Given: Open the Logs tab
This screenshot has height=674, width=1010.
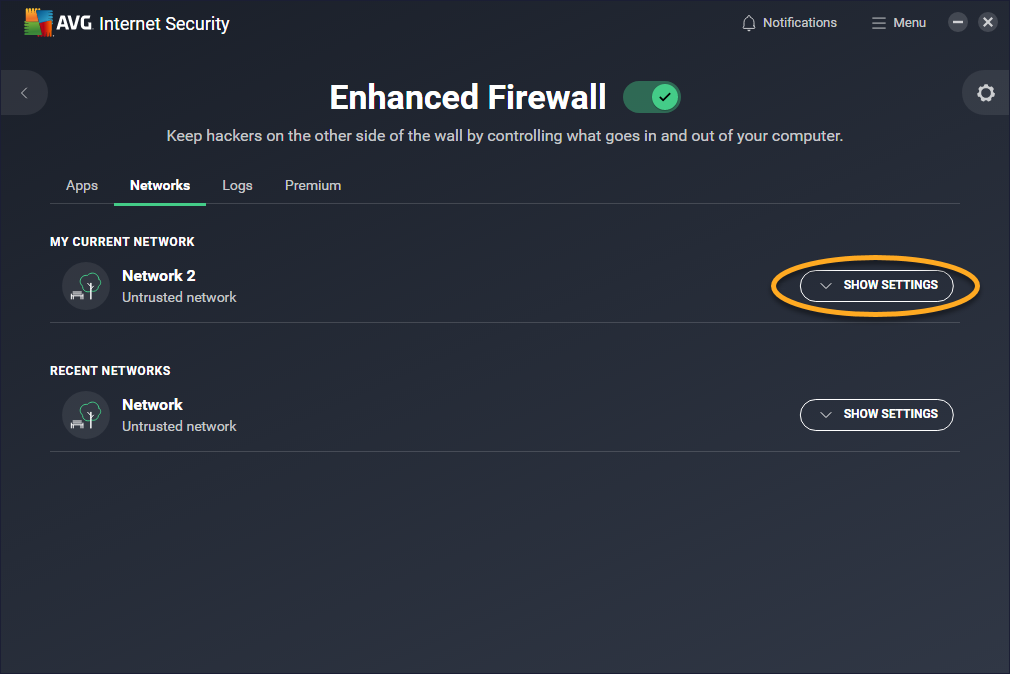Looking at the screenshot, I should 237,186.
